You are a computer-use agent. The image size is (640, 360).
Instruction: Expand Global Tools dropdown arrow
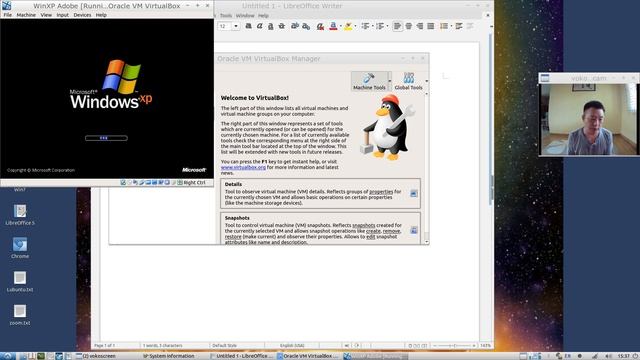tap(427, 81)
